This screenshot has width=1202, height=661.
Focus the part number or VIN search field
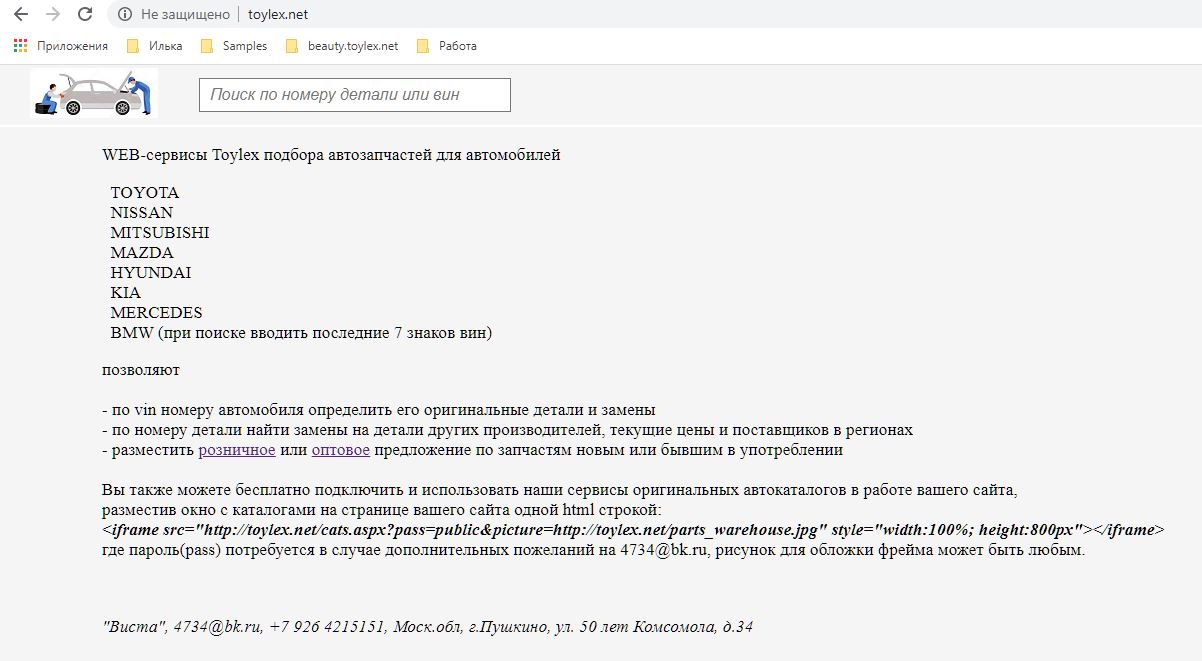pyautogui.click(x=355, y=95)
